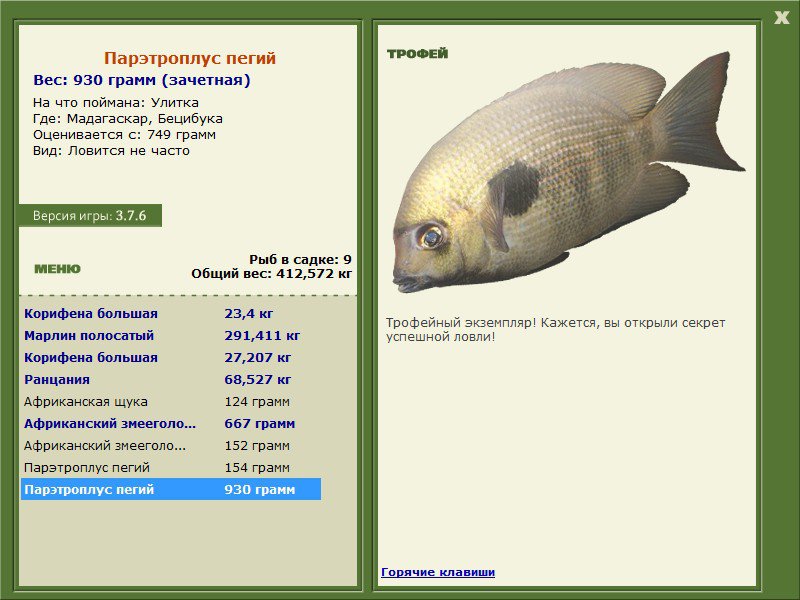The image size is (800, 600).
Task: Open the МЕНЮ button
Action: [x=57, y=269]
